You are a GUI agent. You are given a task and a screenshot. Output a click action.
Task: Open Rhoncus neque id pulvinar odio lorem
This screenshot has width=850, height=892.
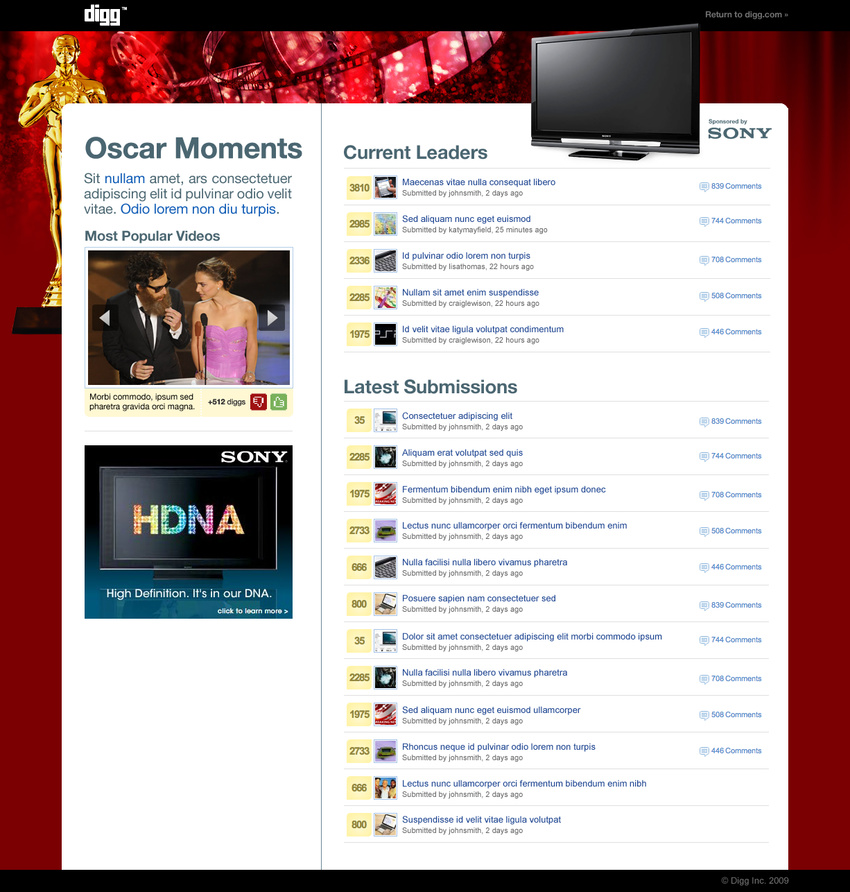click(498, 747)
